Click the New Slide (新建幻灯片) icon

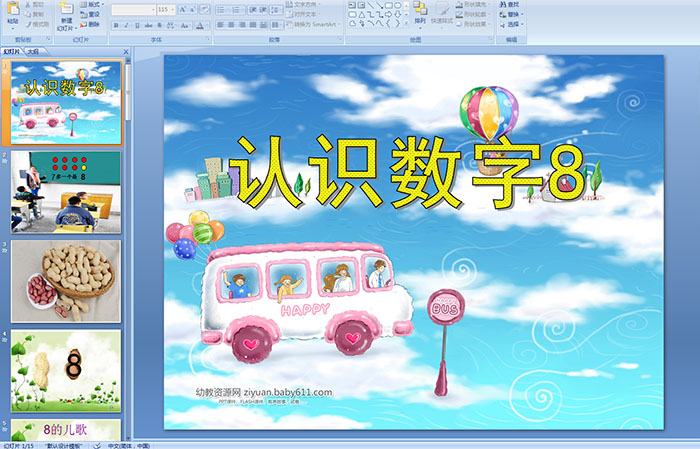(x=67, y=8)
